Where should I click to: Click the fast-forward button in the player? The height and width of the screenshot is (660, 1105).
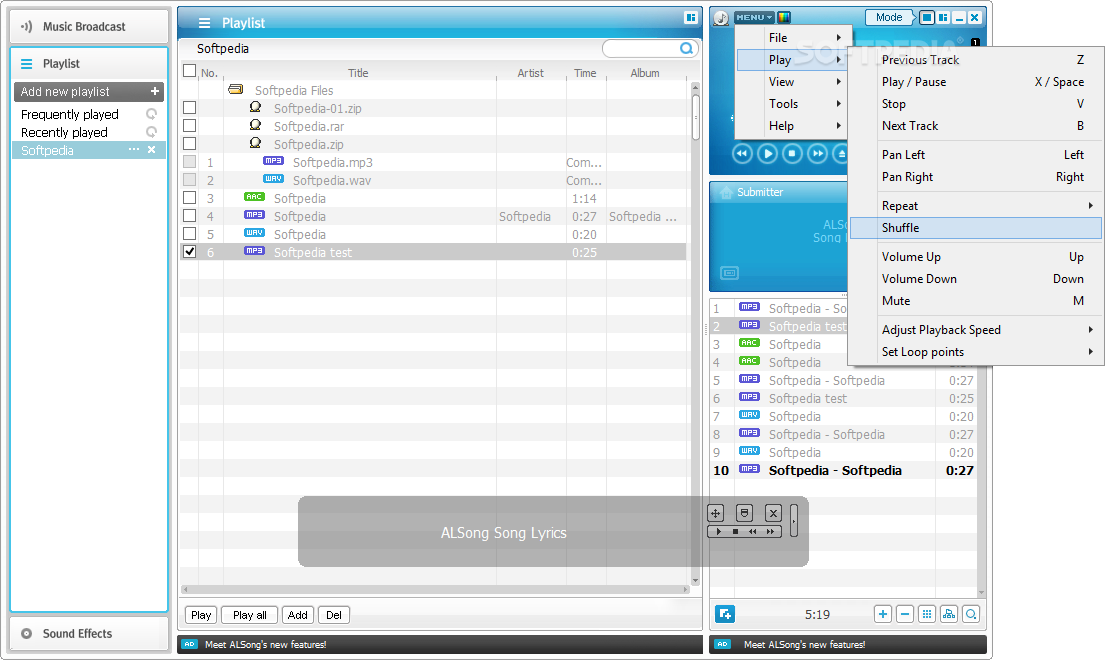coord(817,153)
